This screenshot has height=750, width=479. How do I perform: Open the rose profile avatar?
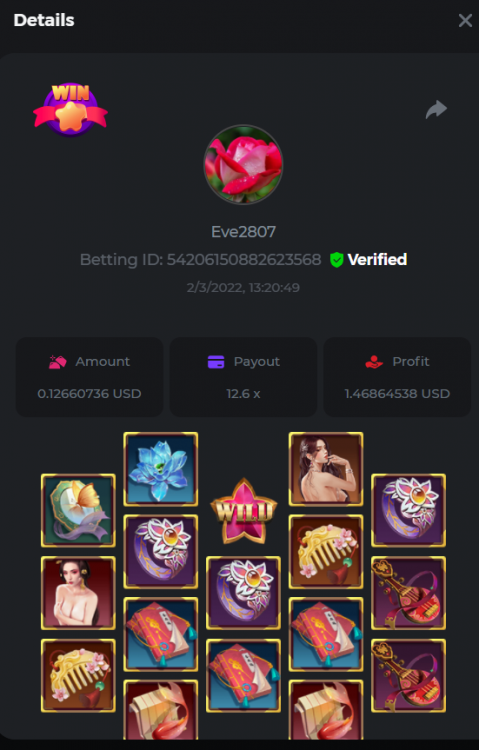243,165
